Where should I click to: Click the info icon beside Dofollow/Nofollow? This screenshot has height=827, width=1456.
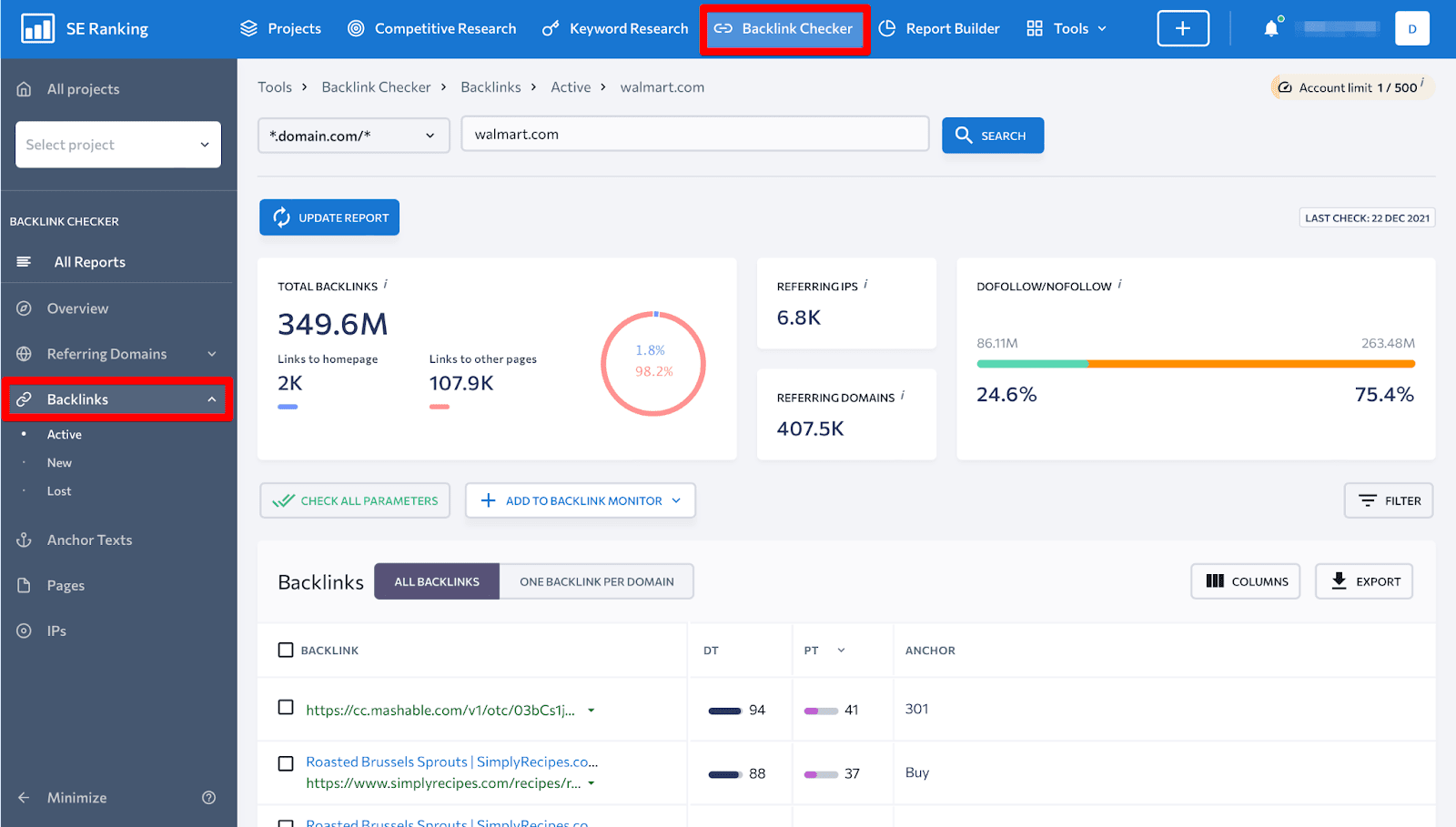point(1119,284)
